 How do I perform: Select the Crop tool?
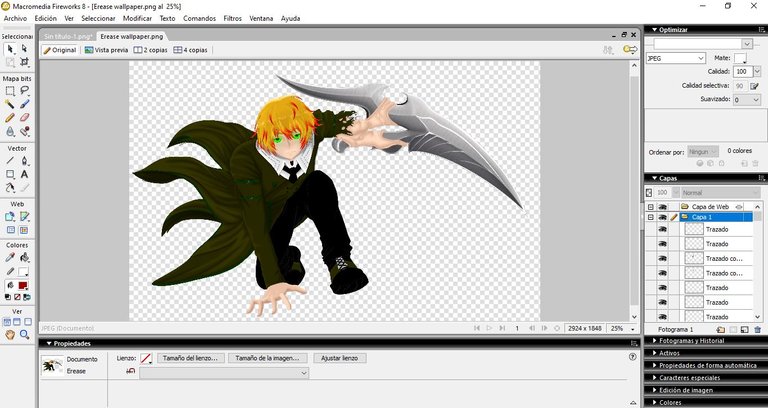(24, 62)
